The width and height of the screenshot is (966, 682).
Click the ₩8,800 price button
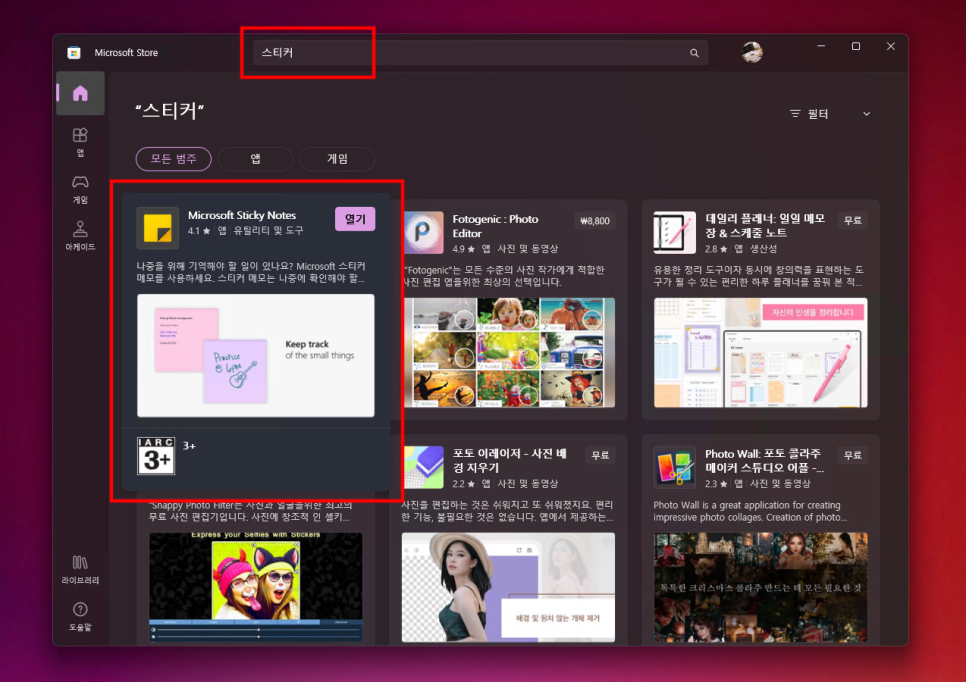pos(595,221)
